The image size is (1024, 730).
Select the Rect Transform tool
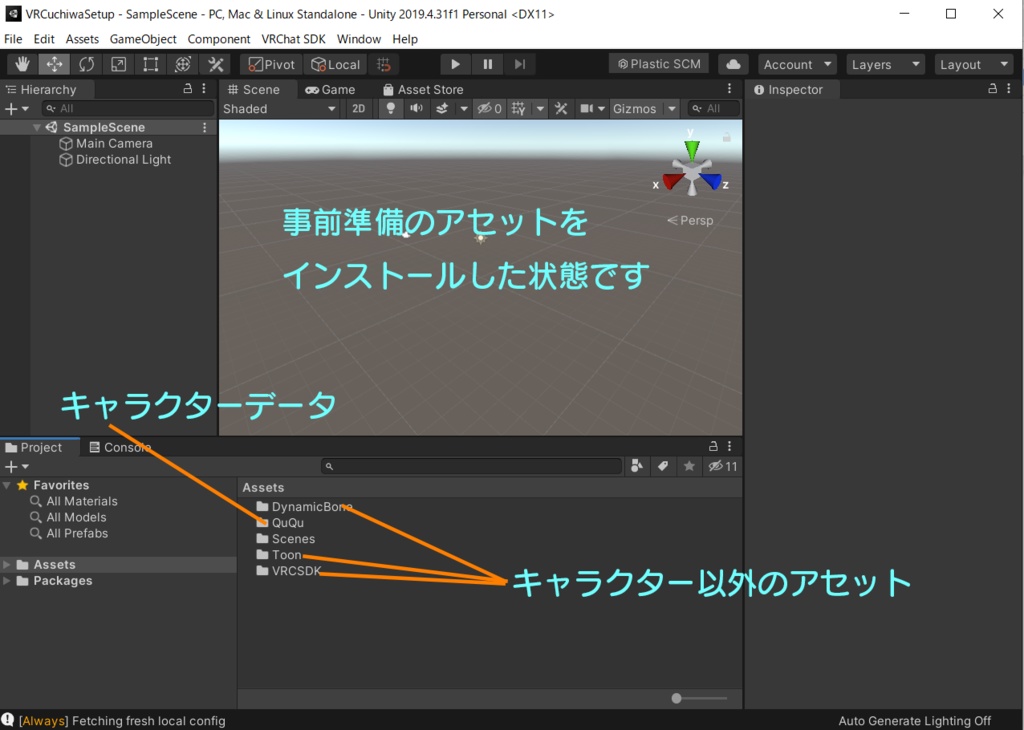[151, 63]
